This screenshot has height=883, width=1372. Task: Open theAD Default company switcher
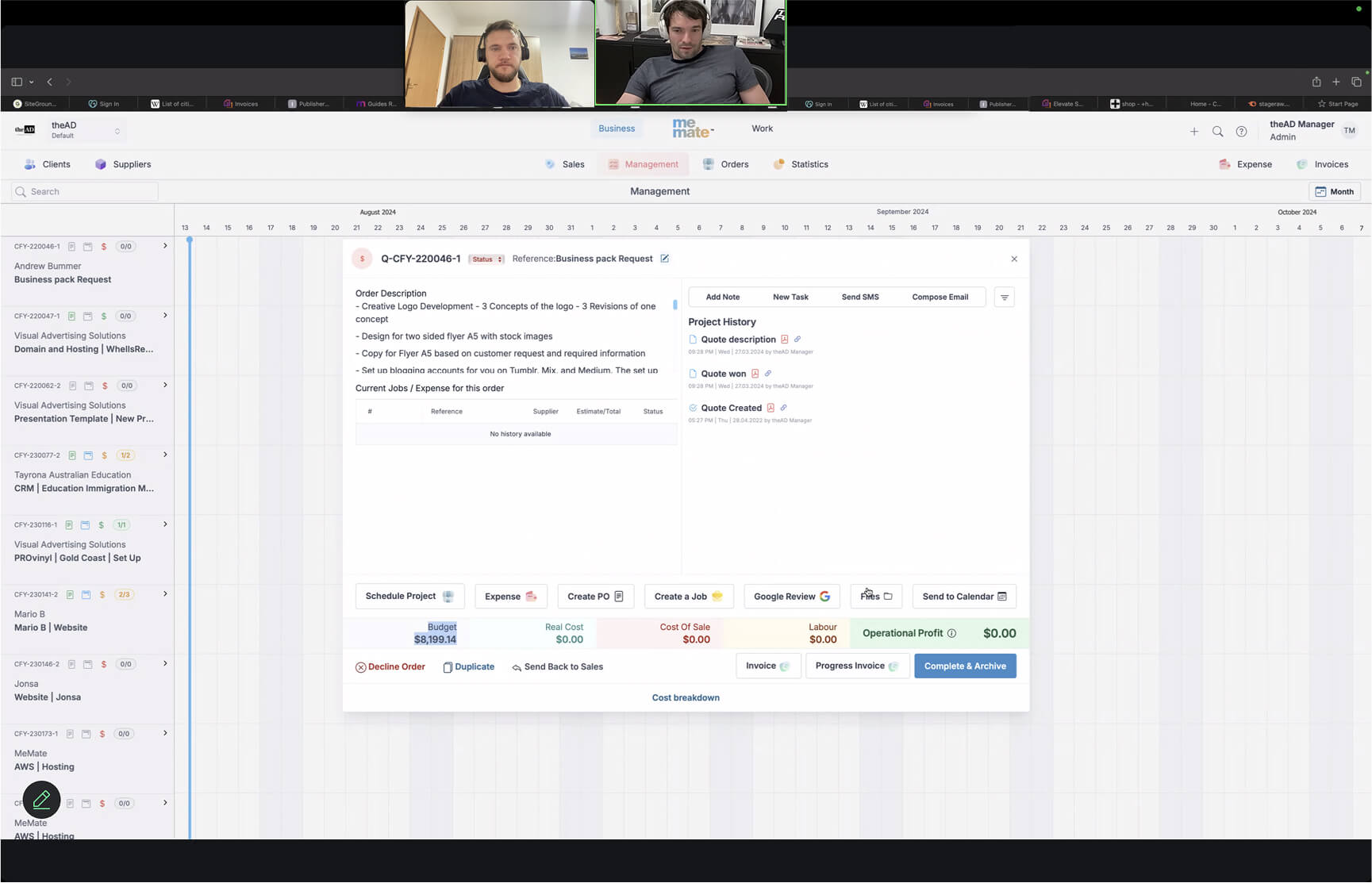pyautogui.click(x=85, y=130)
